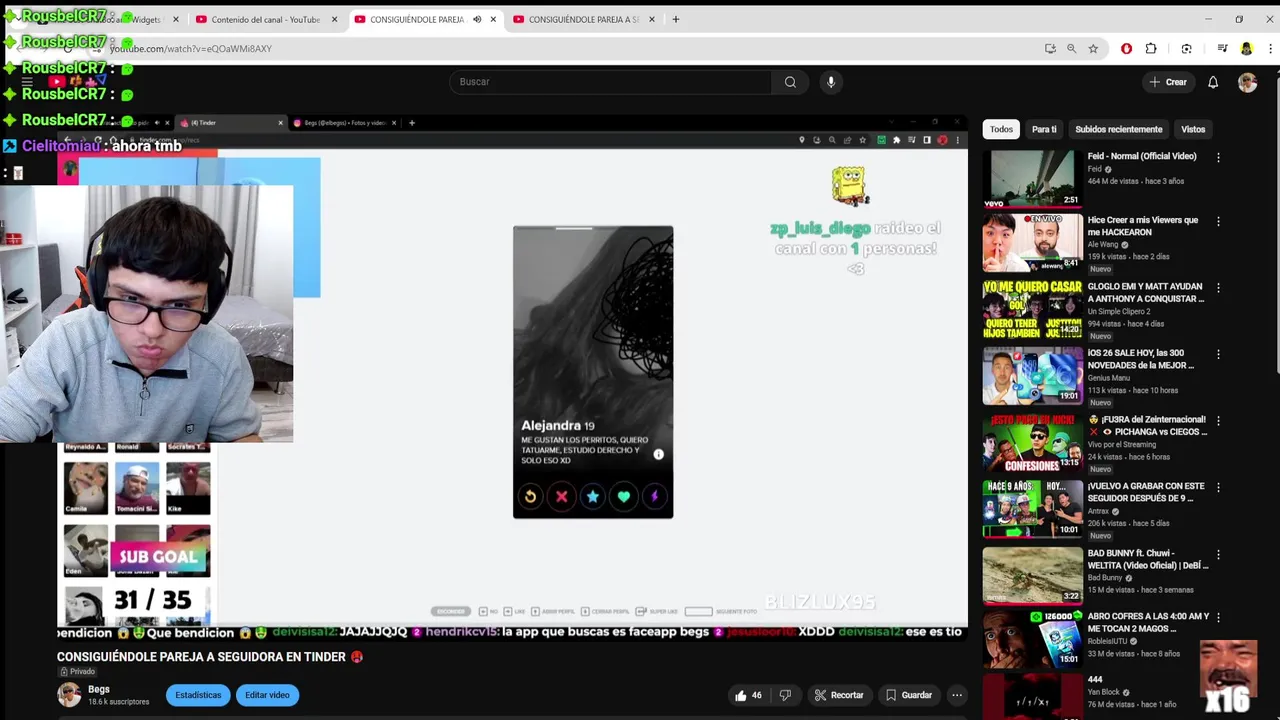Open options for BAD BUNNY WELTITA video
Image resolution: width=1280 pixels, height=720 pixels.
(1218, 554)
